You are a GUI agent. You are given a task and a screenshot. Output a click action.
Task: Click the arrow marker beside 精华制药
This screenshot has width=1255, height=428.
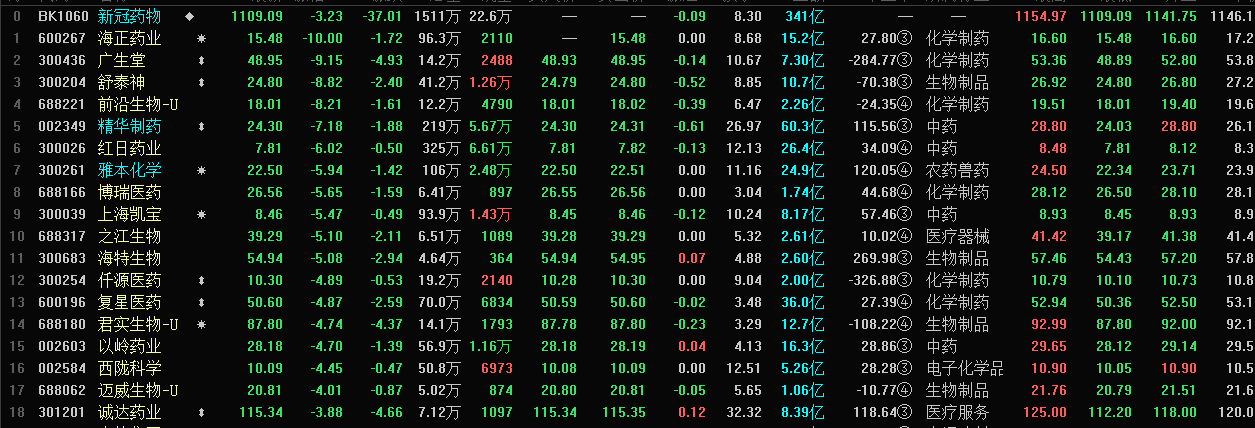point(203,126)
